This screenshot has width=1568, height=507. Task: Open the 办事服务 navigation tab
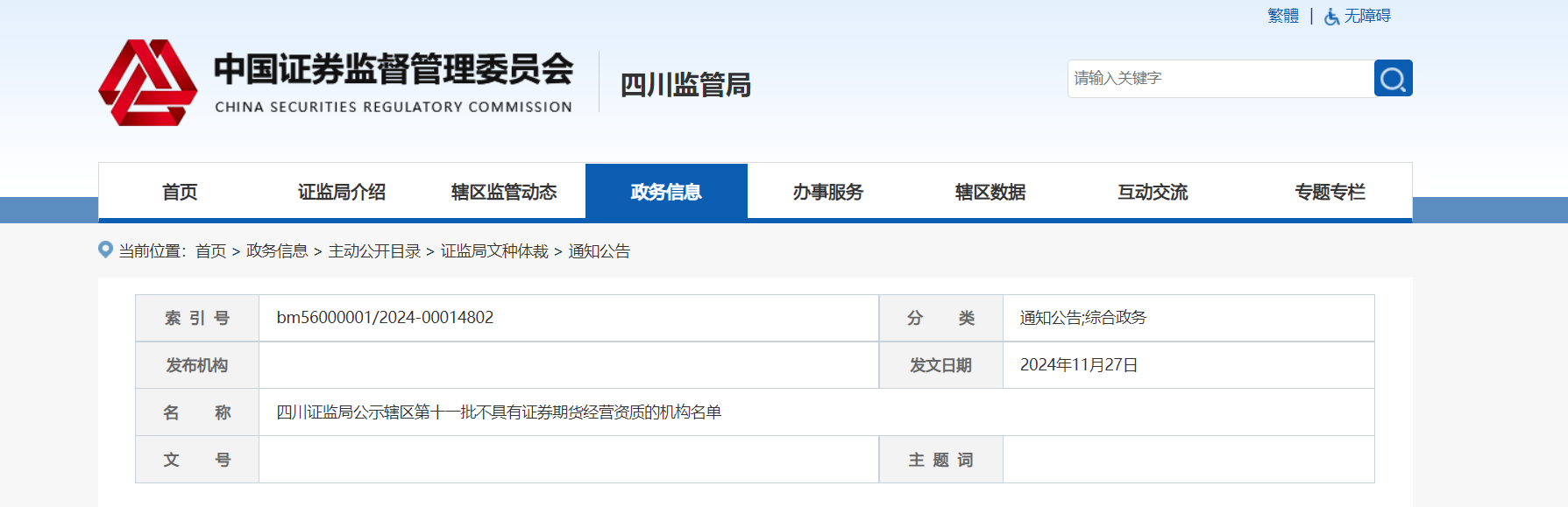click(828, 192)
